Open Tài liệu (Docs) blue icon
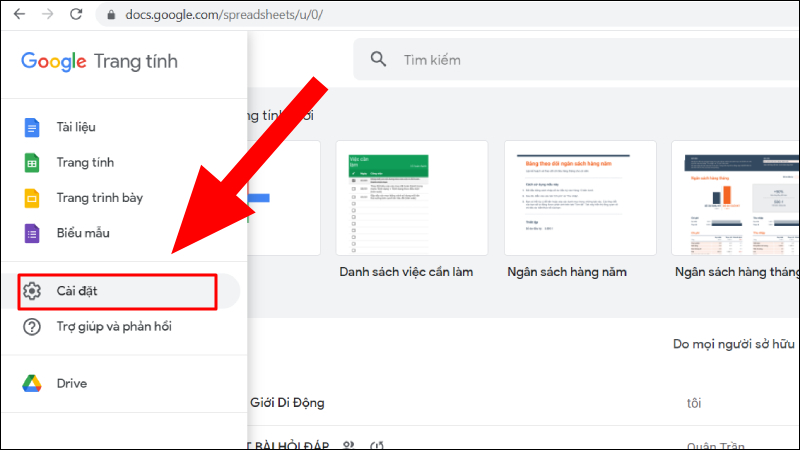The image size is (800, 450). click(x=32, y=127)
